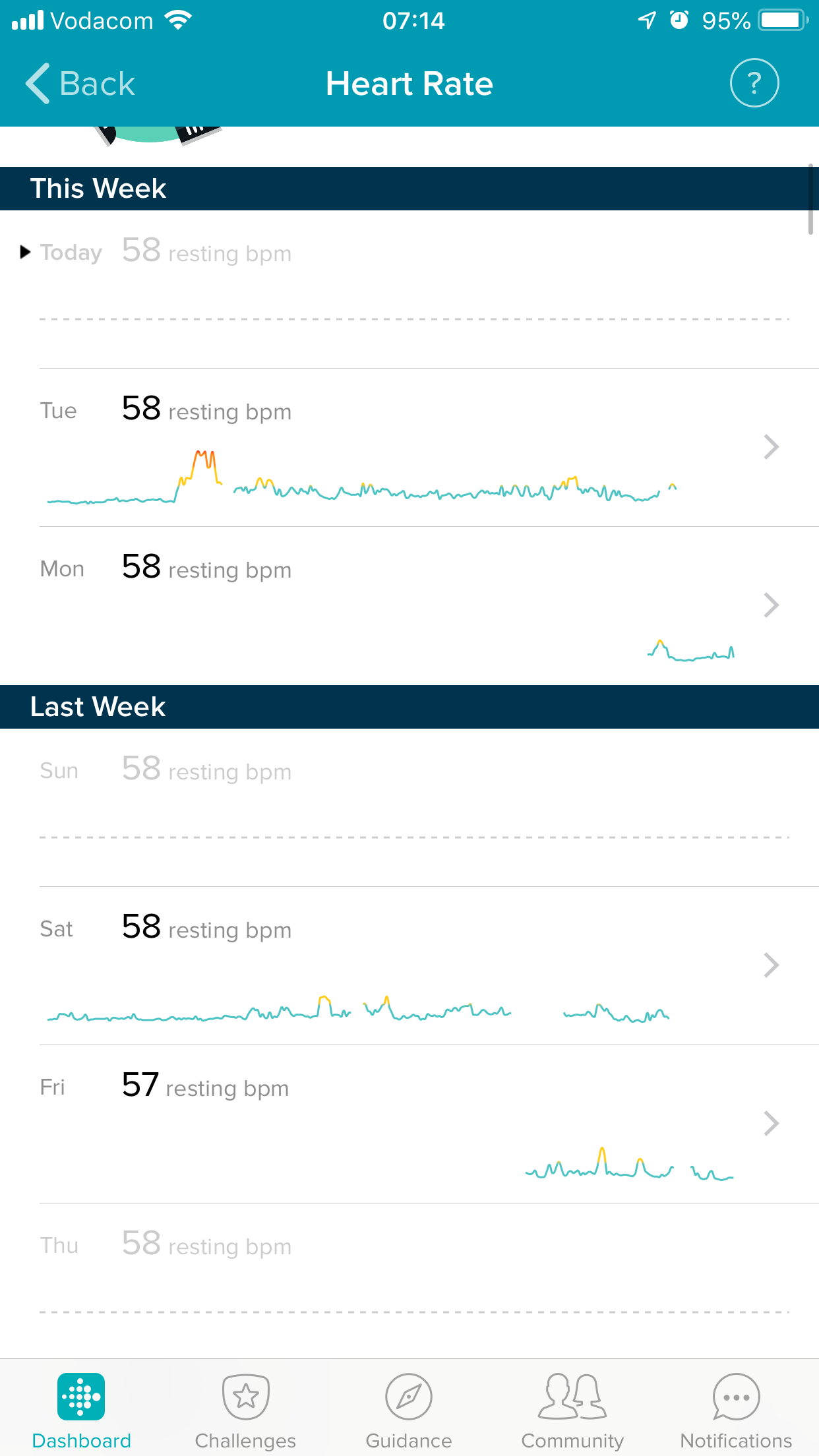Open the Challenges star badge icon
This screenshot has height=1456, width=819.
(x=245, y=1396)
